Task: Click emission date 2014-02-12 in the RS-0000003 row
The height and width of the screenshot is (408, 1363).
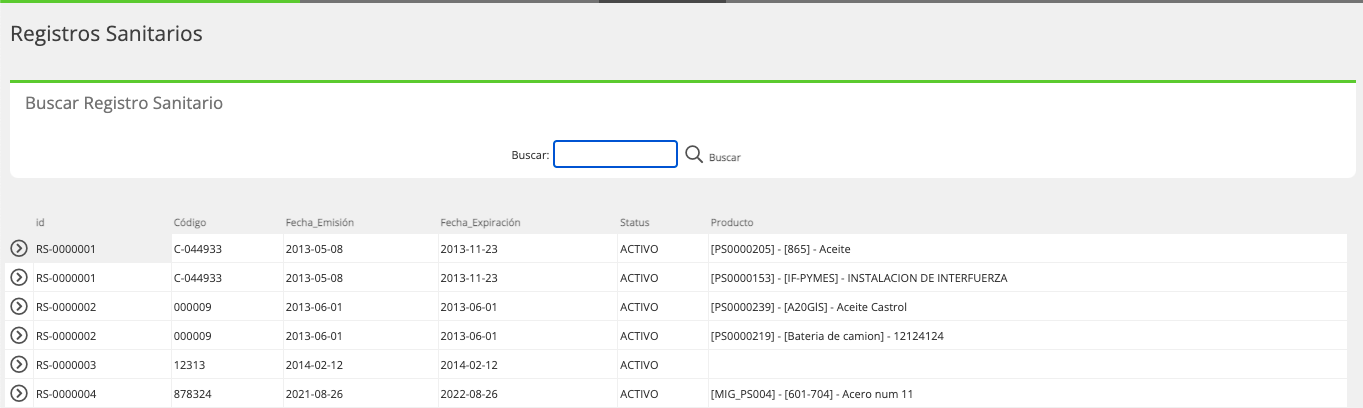Action: point(314,365)
